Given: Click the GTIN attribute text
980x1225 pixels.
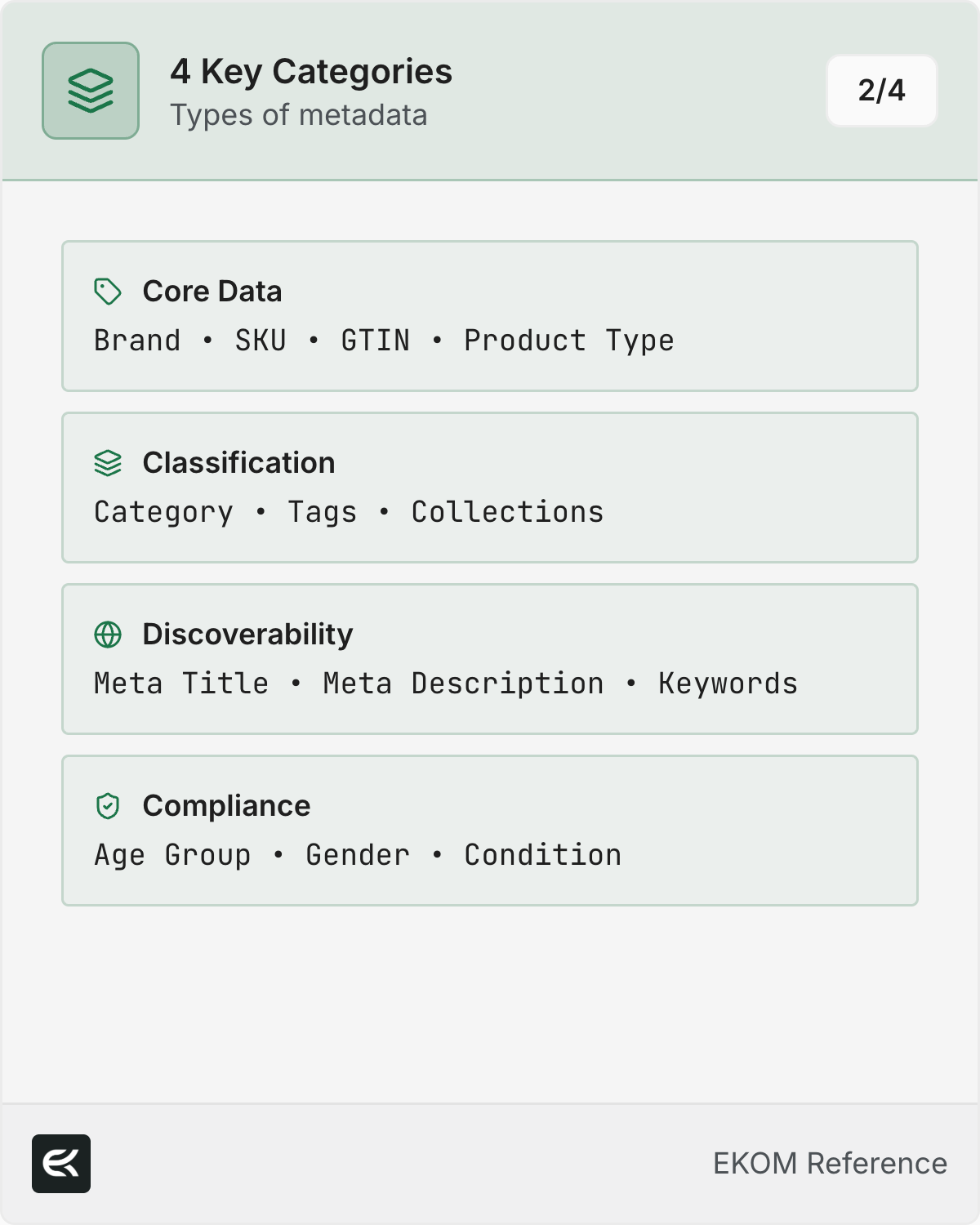Looking at the screenshot, I should tap(376, 341).
